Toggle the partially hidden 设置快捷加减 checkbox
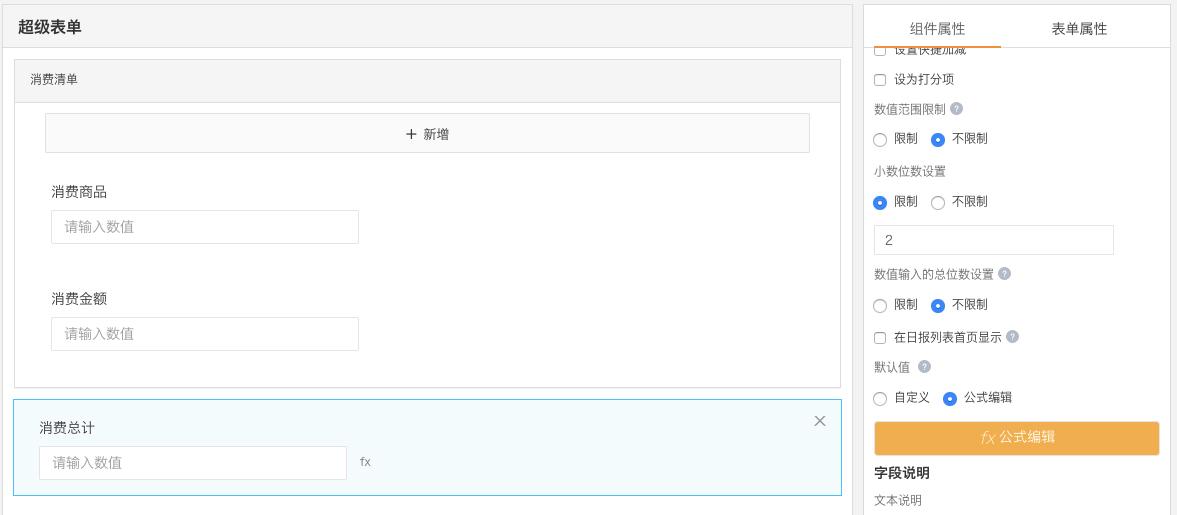The height and width of the screenshot is (515, 1177). (880, 51)
